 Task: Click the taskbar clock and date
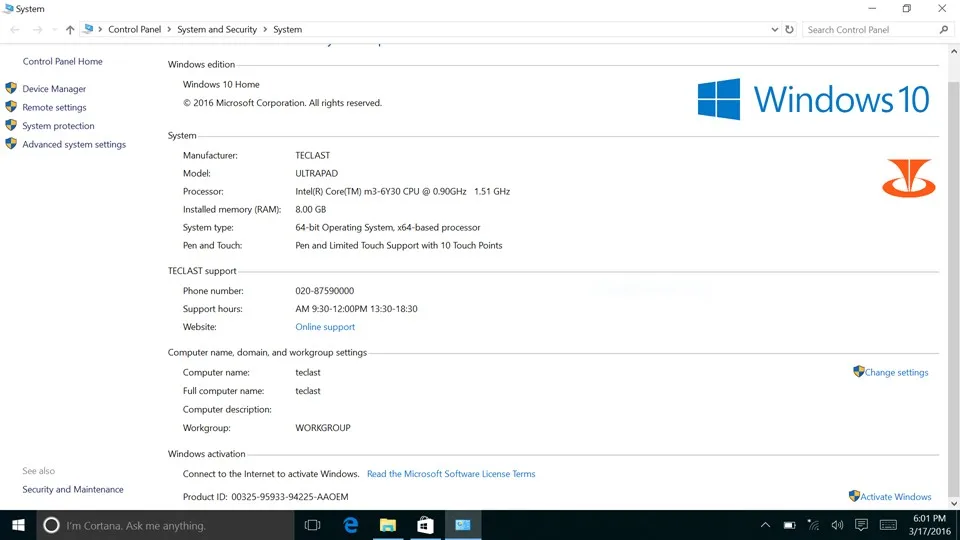click(x=929, y=525)
